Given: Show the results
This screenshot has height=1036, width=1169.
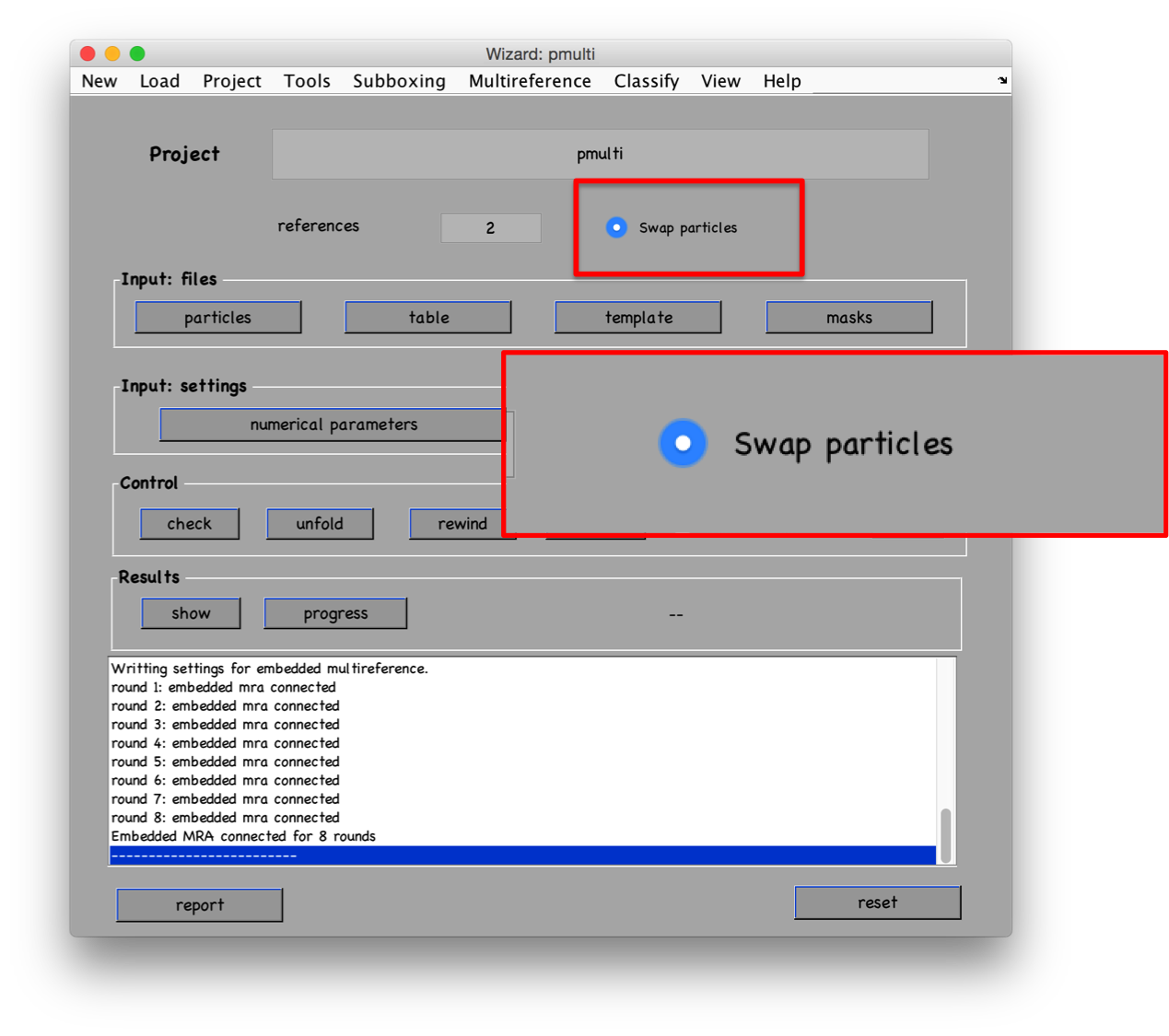Looking at the screenshot, I should click(191, 613).
